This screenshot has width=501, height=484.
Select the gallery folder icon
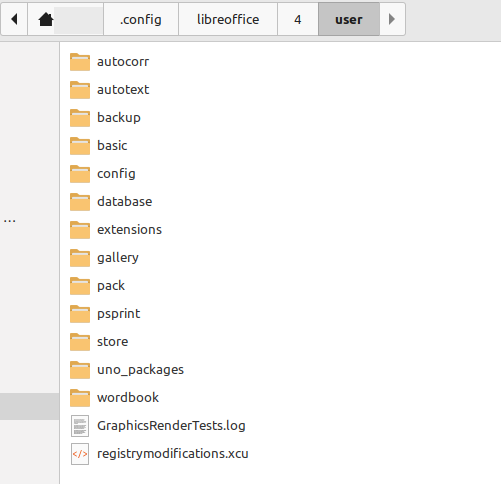[x=80, y=258]
